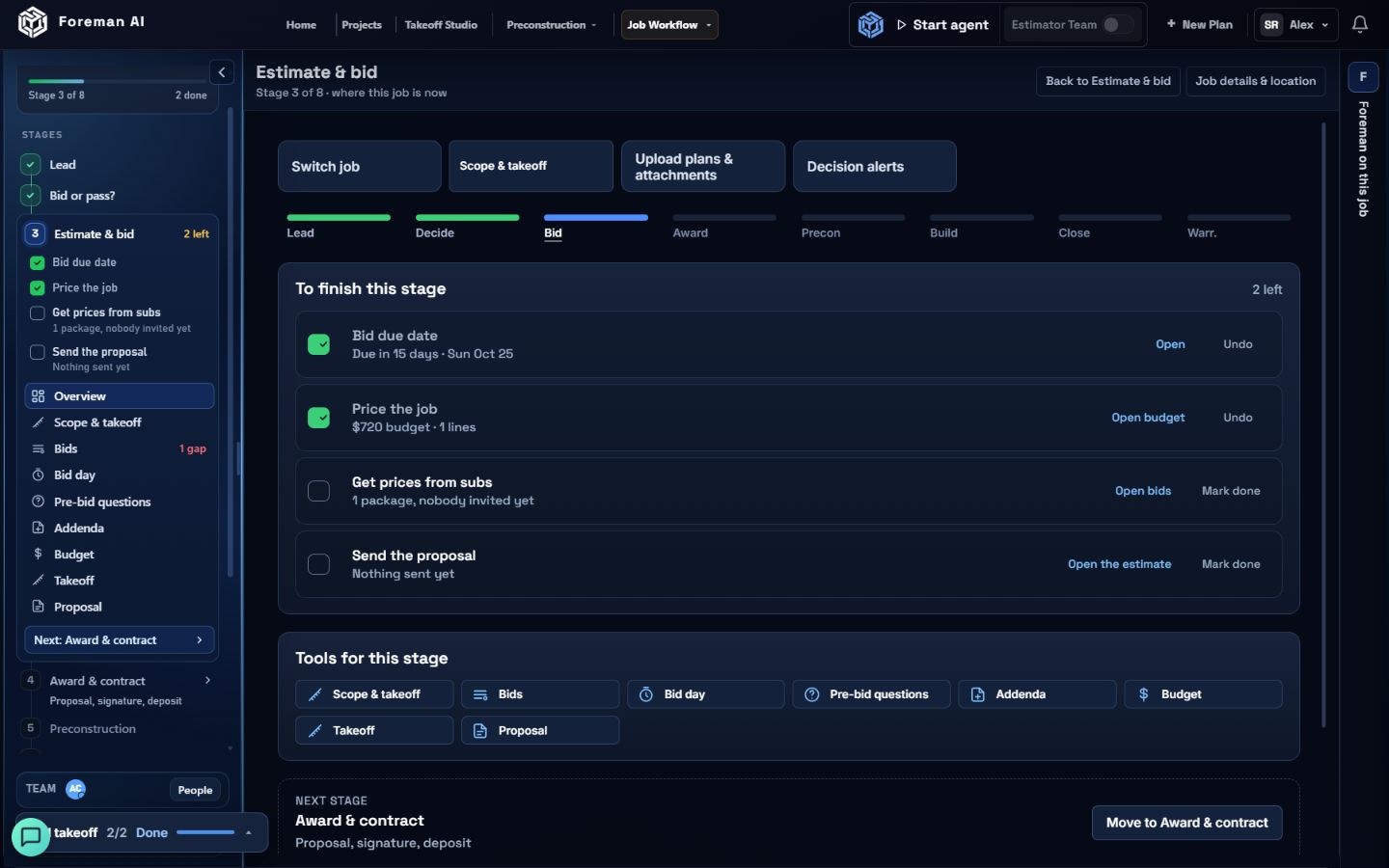Click the Bid day clock icon in Tools section

[646, 694]
